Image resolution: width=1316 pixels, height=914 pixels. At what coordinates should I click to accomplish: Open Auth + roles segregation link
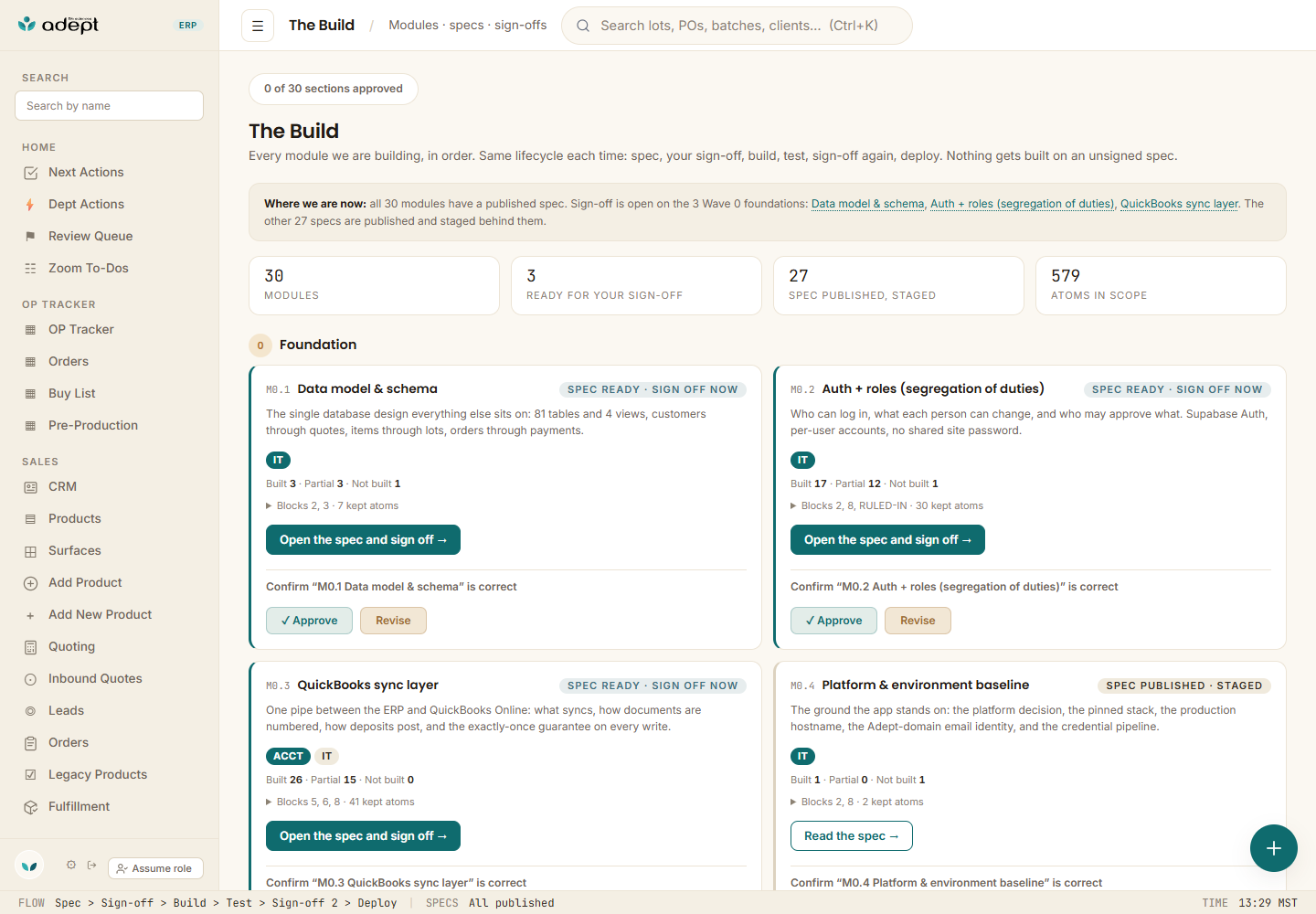click(x=1022, y=204)
